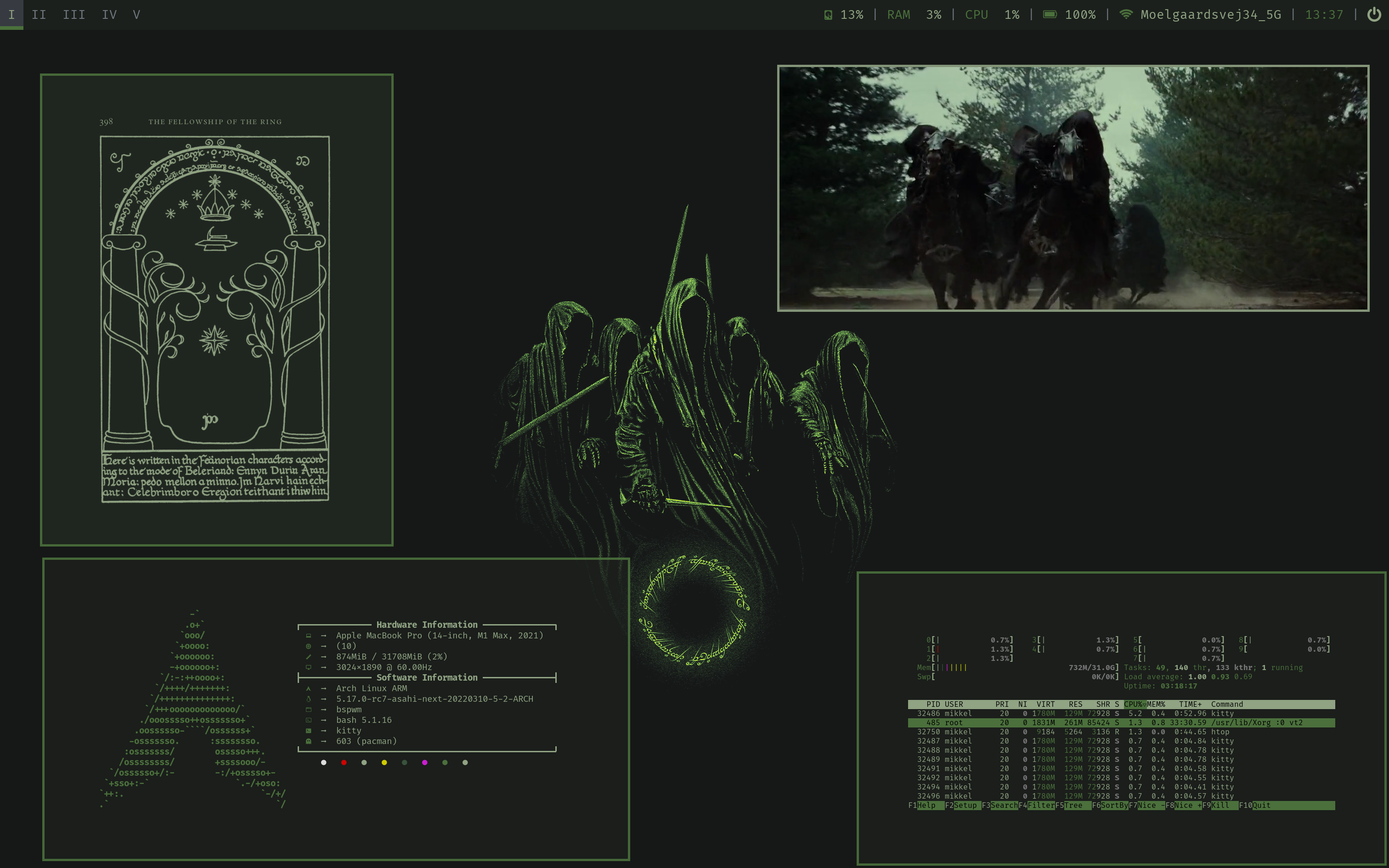Click the CPU label in the status bar
1389x868 pixels.
(x=977, y=14)
